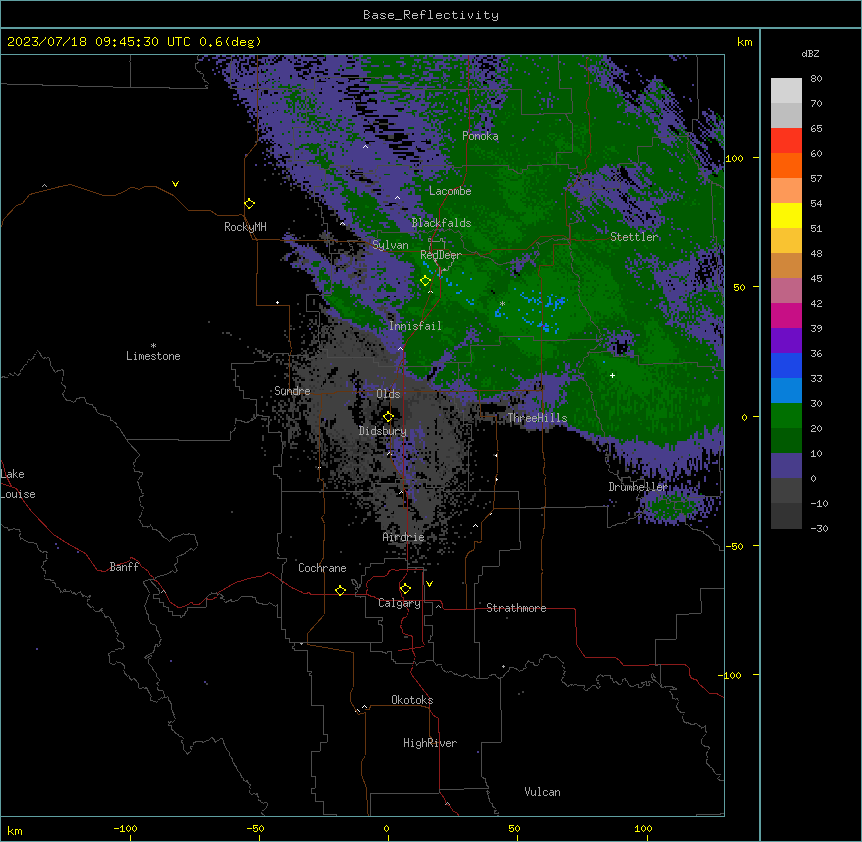This screenshot has height=842, width=862.
Task: Click the 80 value in the dBZ legend
Action: click(x=816, y=79)
